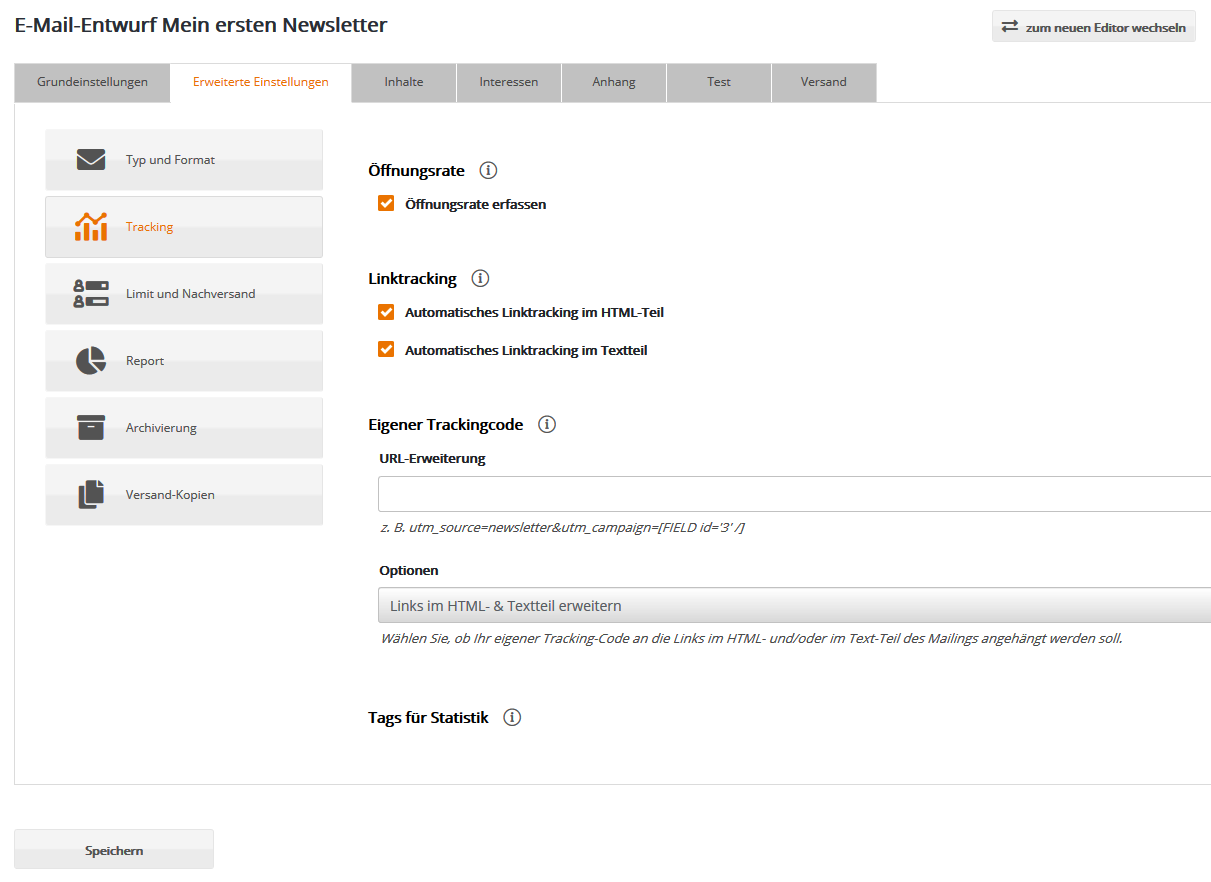This screenshot has width=1211, height=882.
Task: Open the Öffnungsrate info icon
Action: (488, 170)
